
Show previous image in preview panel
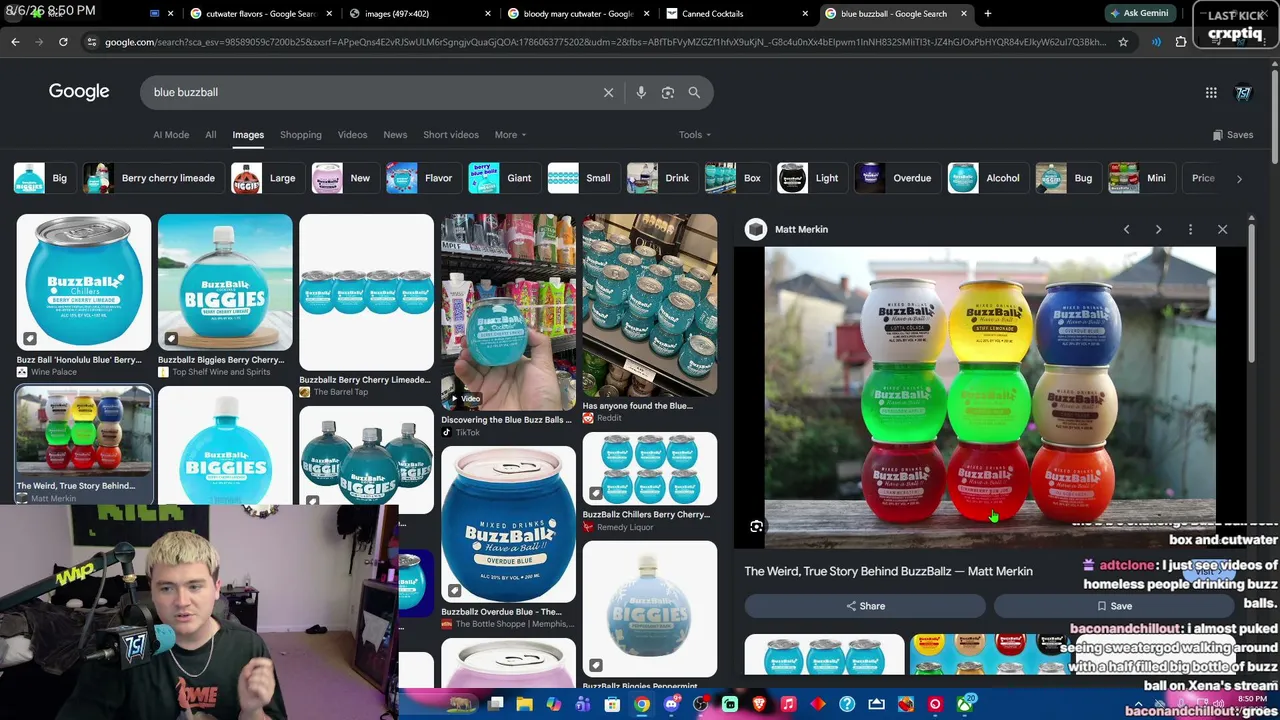[1126, 229]
